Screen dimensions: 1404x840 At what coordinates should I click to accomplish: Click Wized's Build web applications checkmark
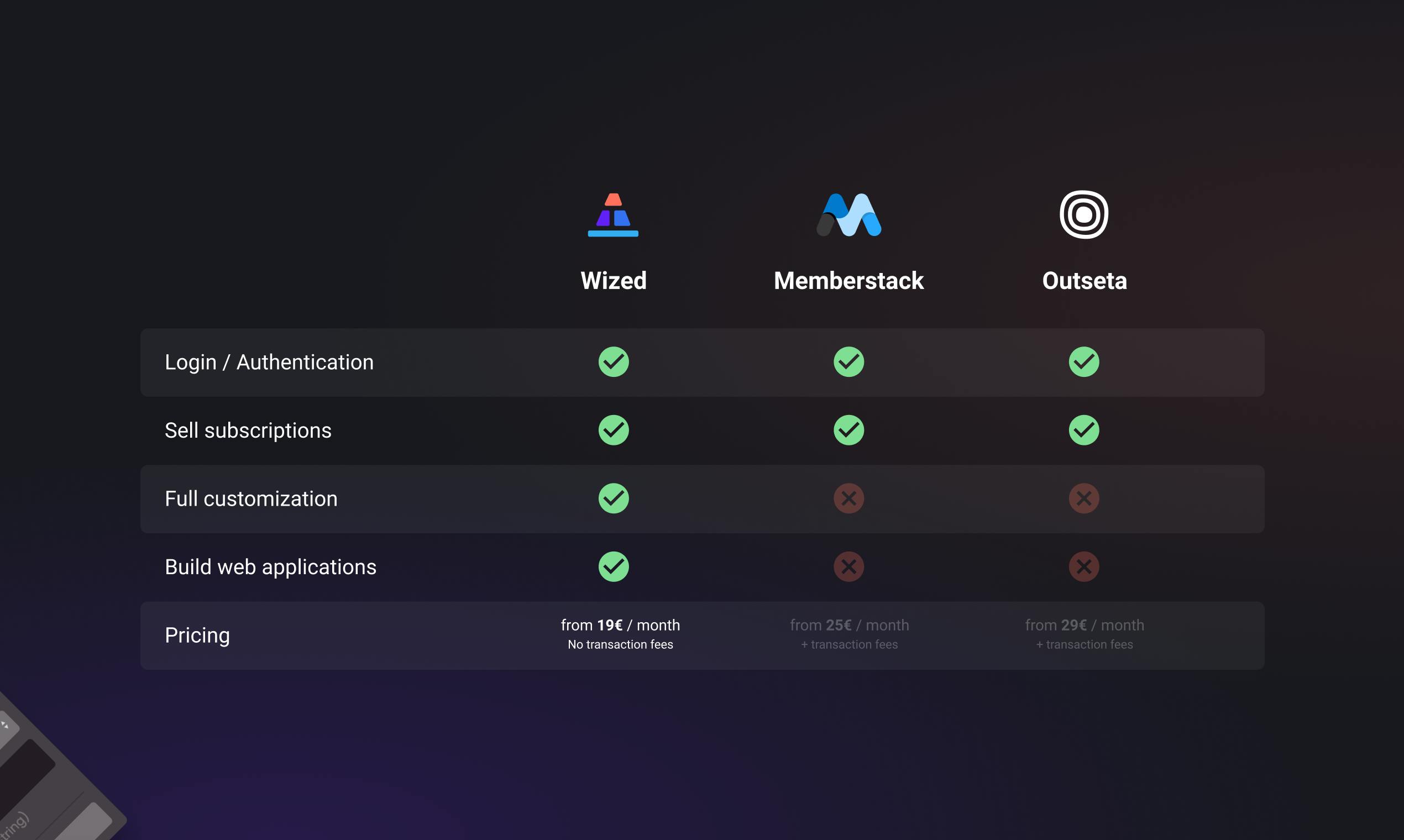coord(614,566)
